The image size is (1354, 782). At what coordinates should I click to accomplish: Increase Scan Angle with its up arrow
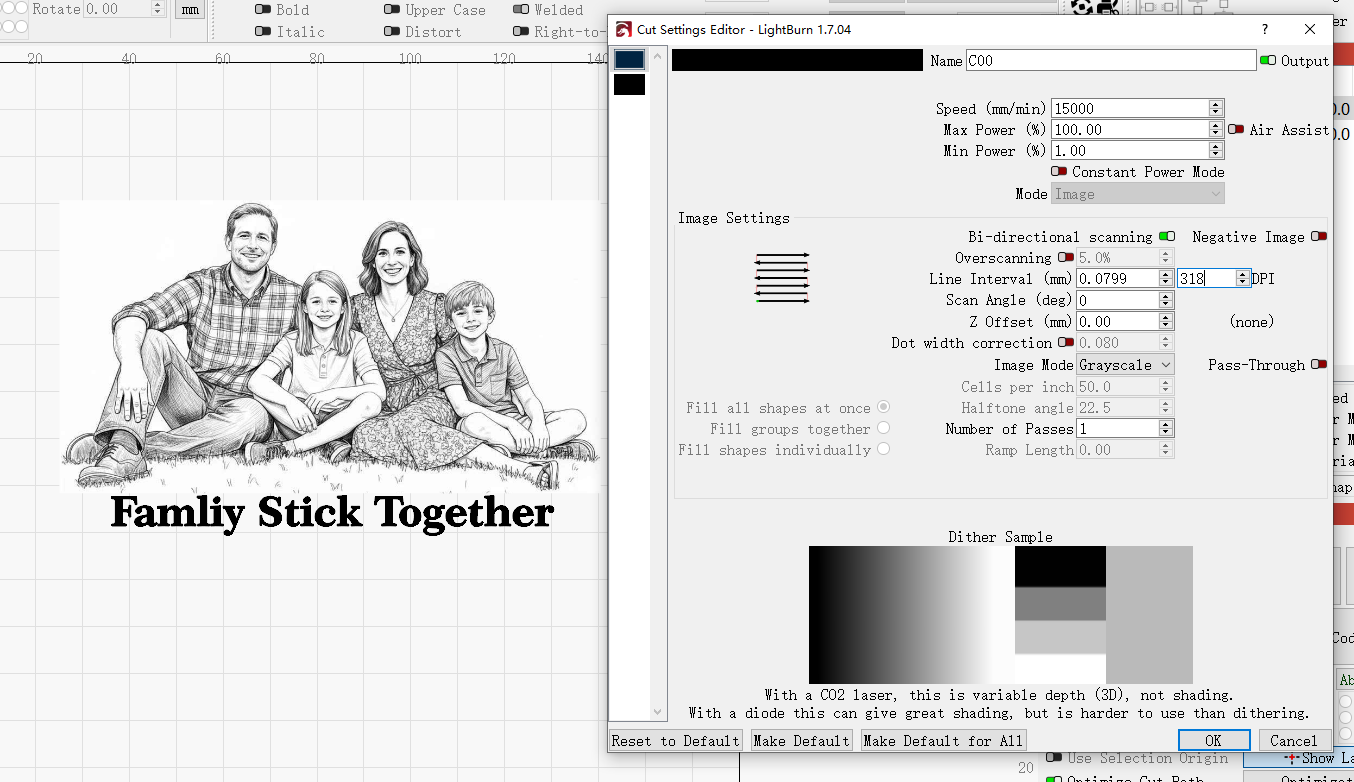pos(1166,295)
